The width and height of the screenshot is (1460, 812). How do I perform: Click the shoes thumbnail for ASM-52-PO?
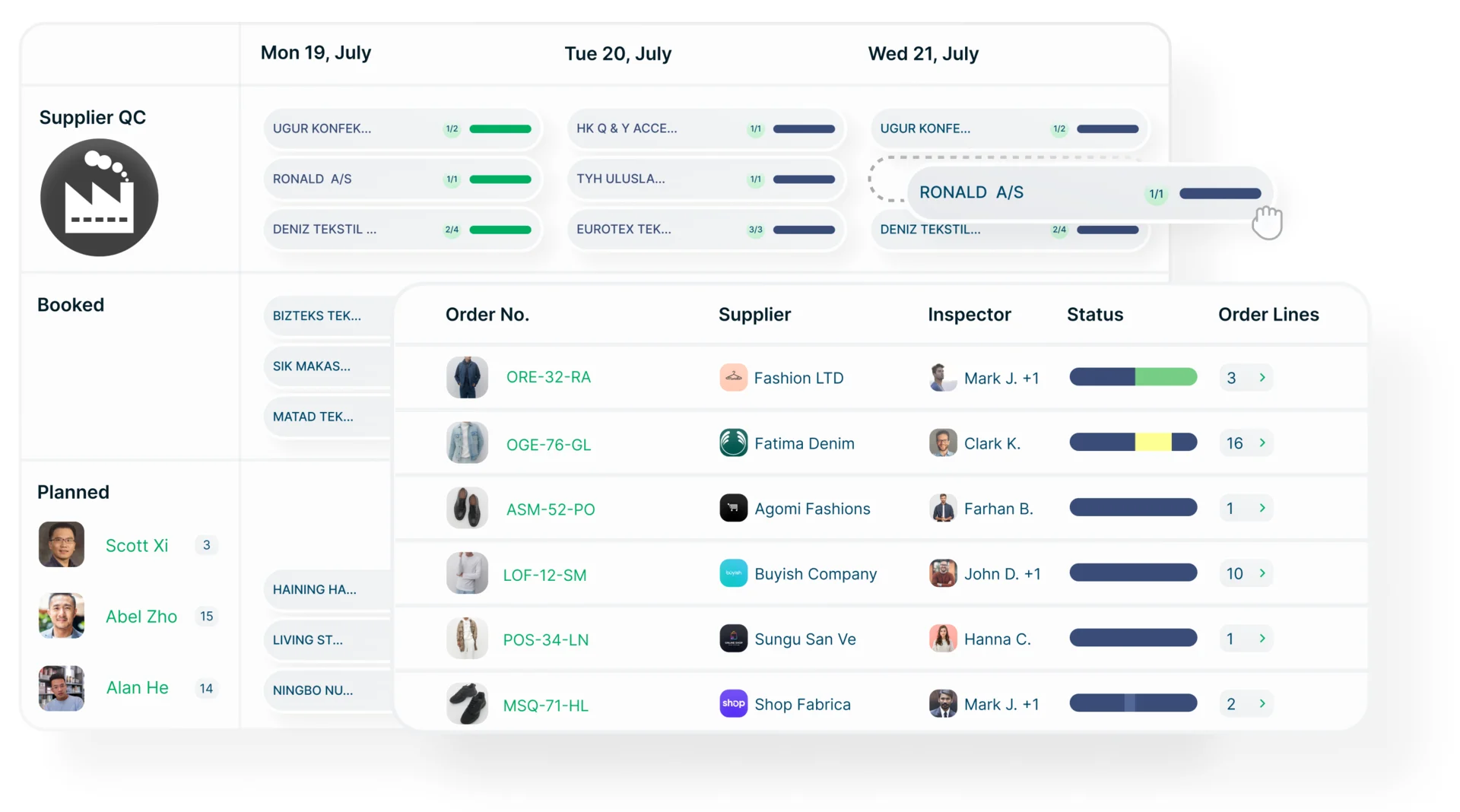click(x=467, y=508)
